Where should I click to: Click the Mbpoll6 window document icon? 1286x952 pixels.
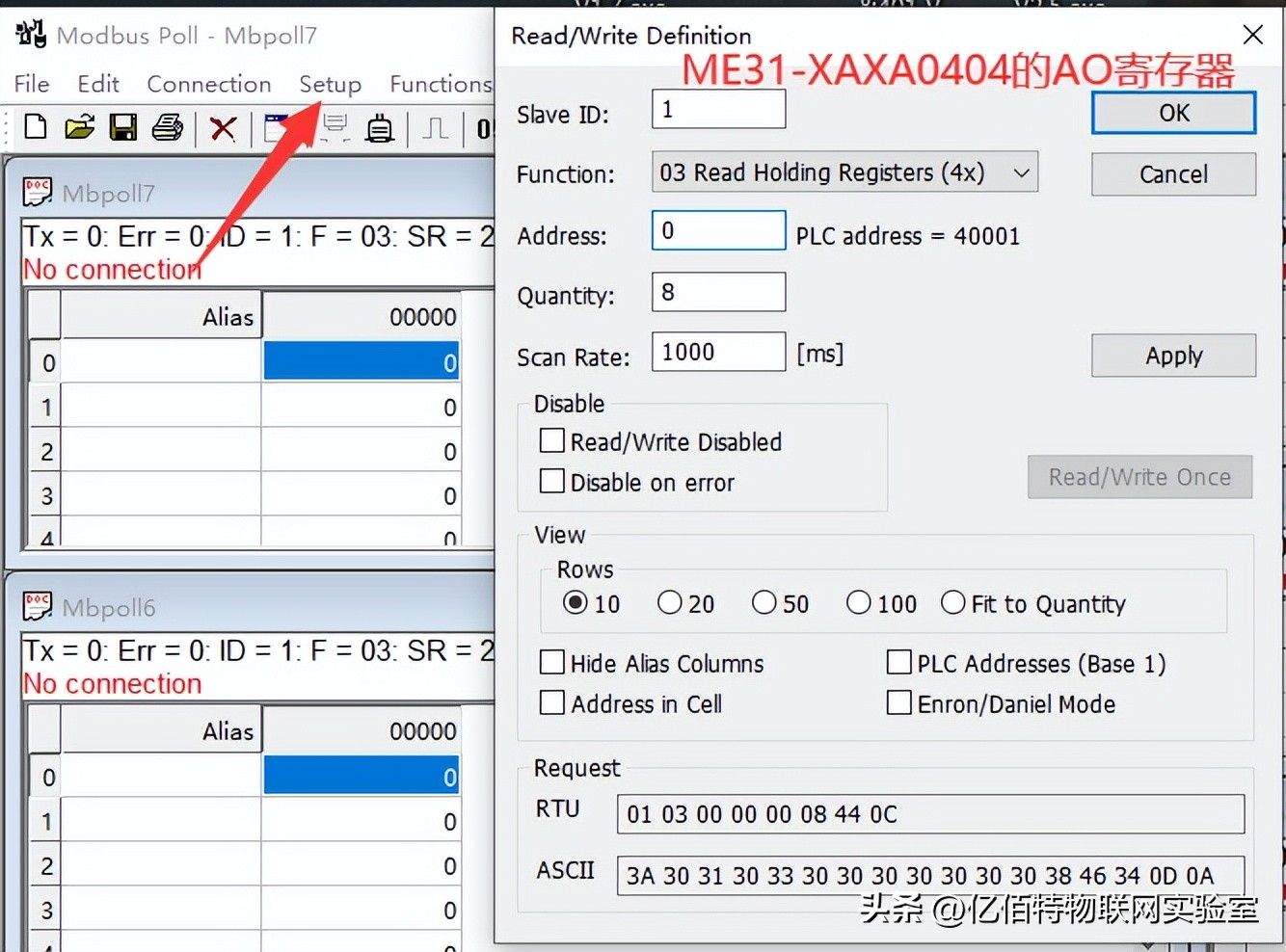tap(38, 607)
